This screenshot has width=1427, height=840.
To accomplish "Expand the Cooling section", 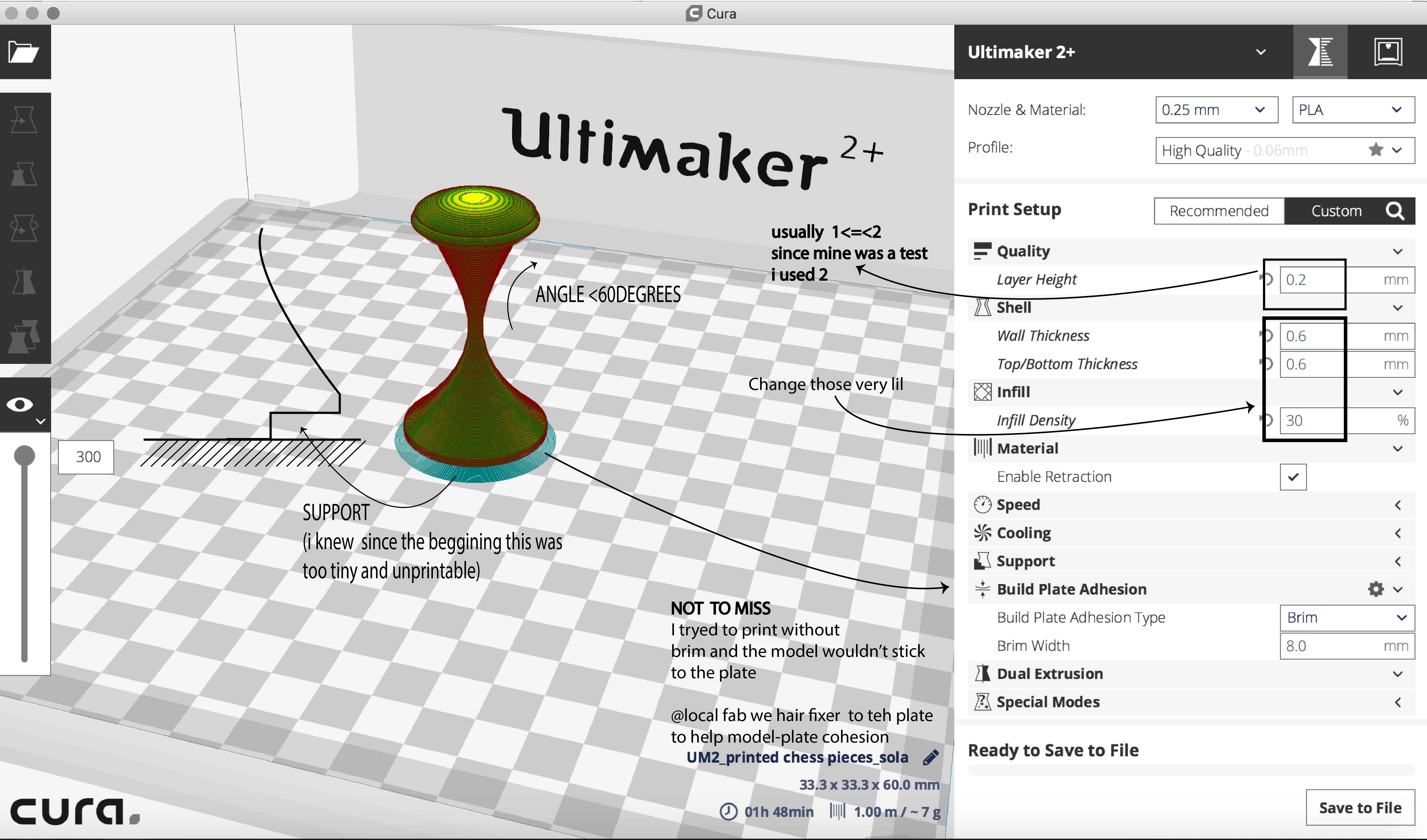I will point(1397,533).
